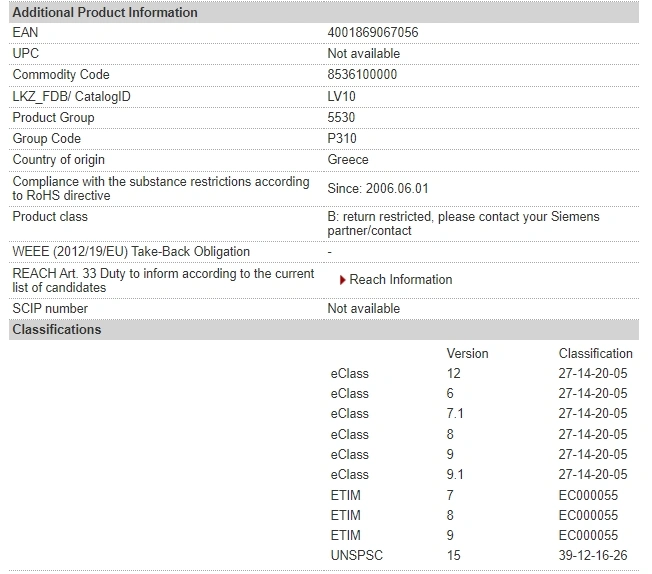The height and width of the screenshot is (574, 652).
Task: Click the Version column heading
Action: point(467,354)
